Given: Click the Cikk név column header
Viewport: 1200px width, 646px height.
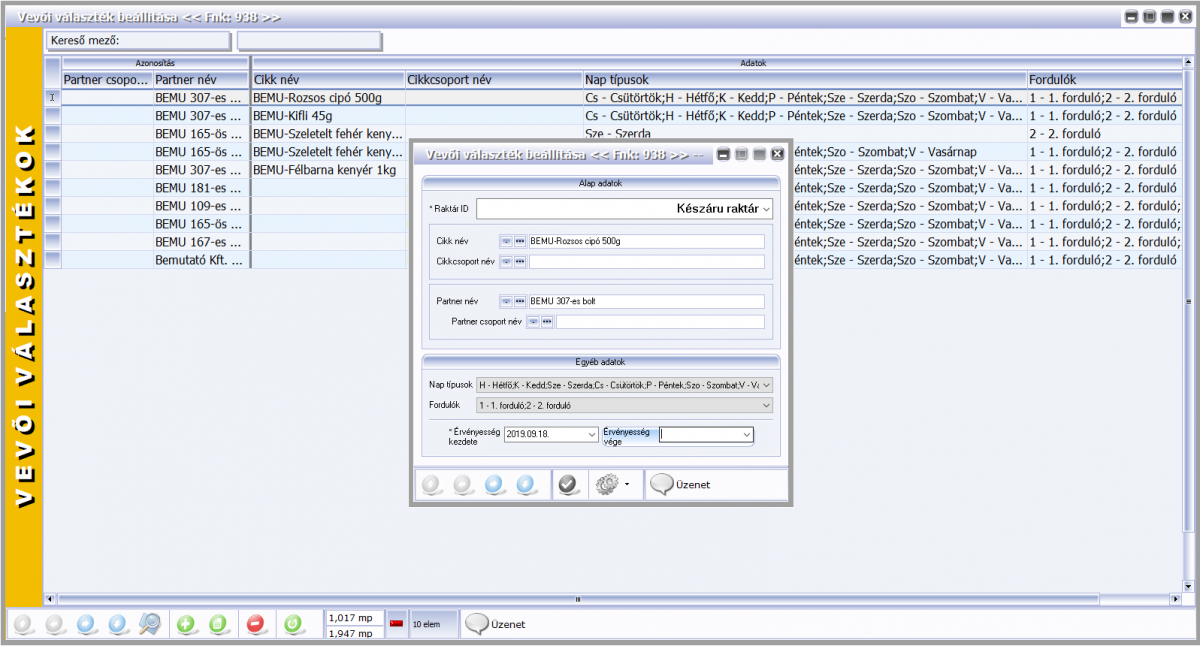Looking at the screenshot, I should [327, 80].
